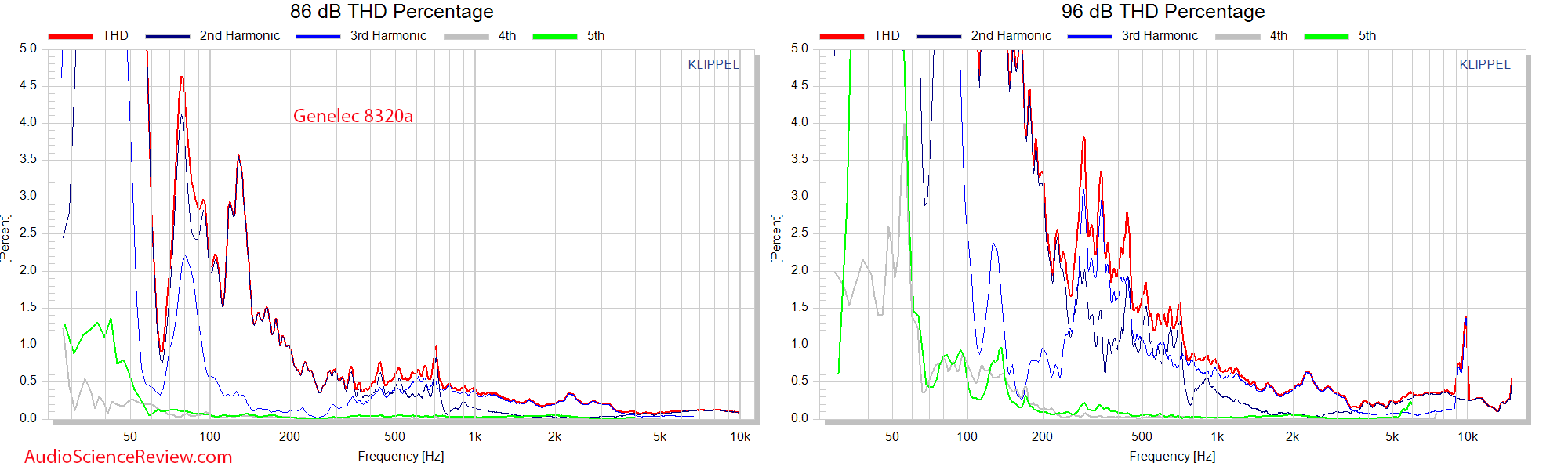1568x470 pixels.
Task: Click the "THD" legend label on the 86 dB chart
Action: 115,36
